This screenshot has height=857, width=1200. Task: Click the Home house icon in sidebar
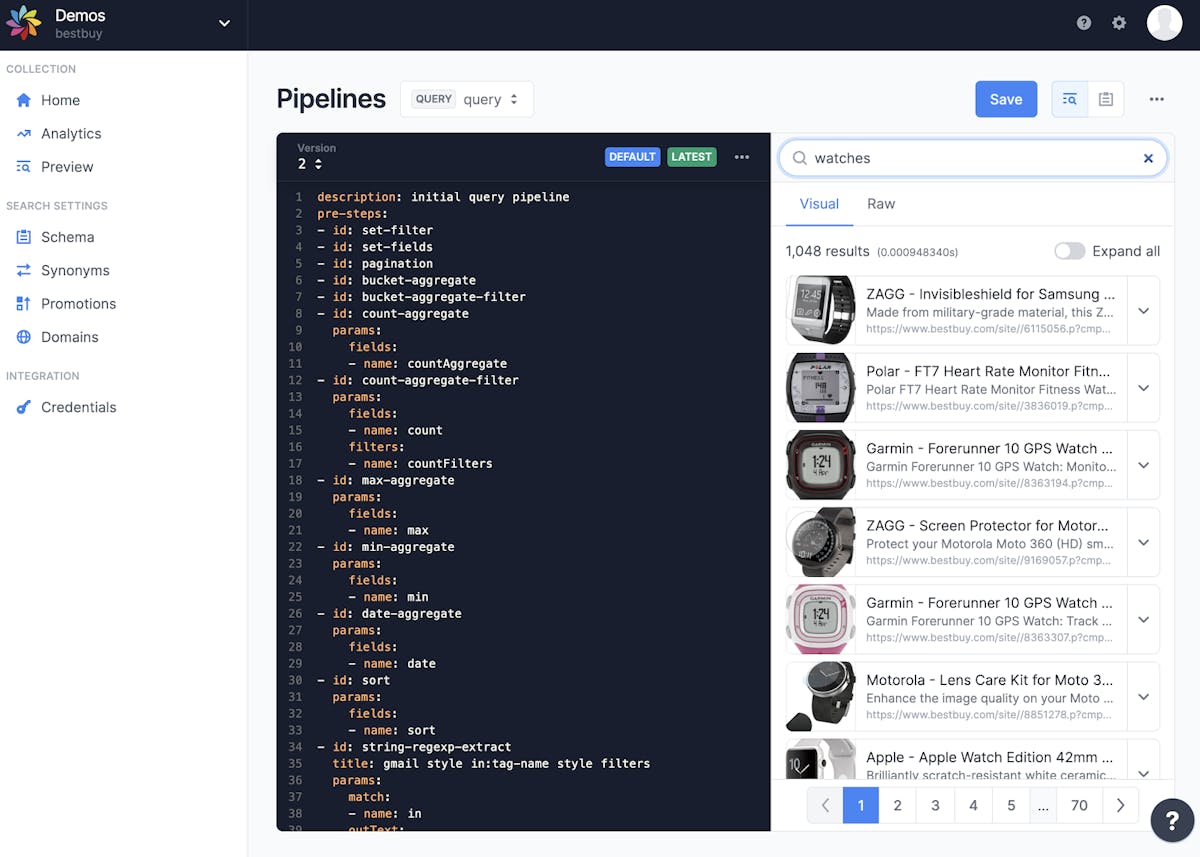pyautogui.click(x=24, y=100)
